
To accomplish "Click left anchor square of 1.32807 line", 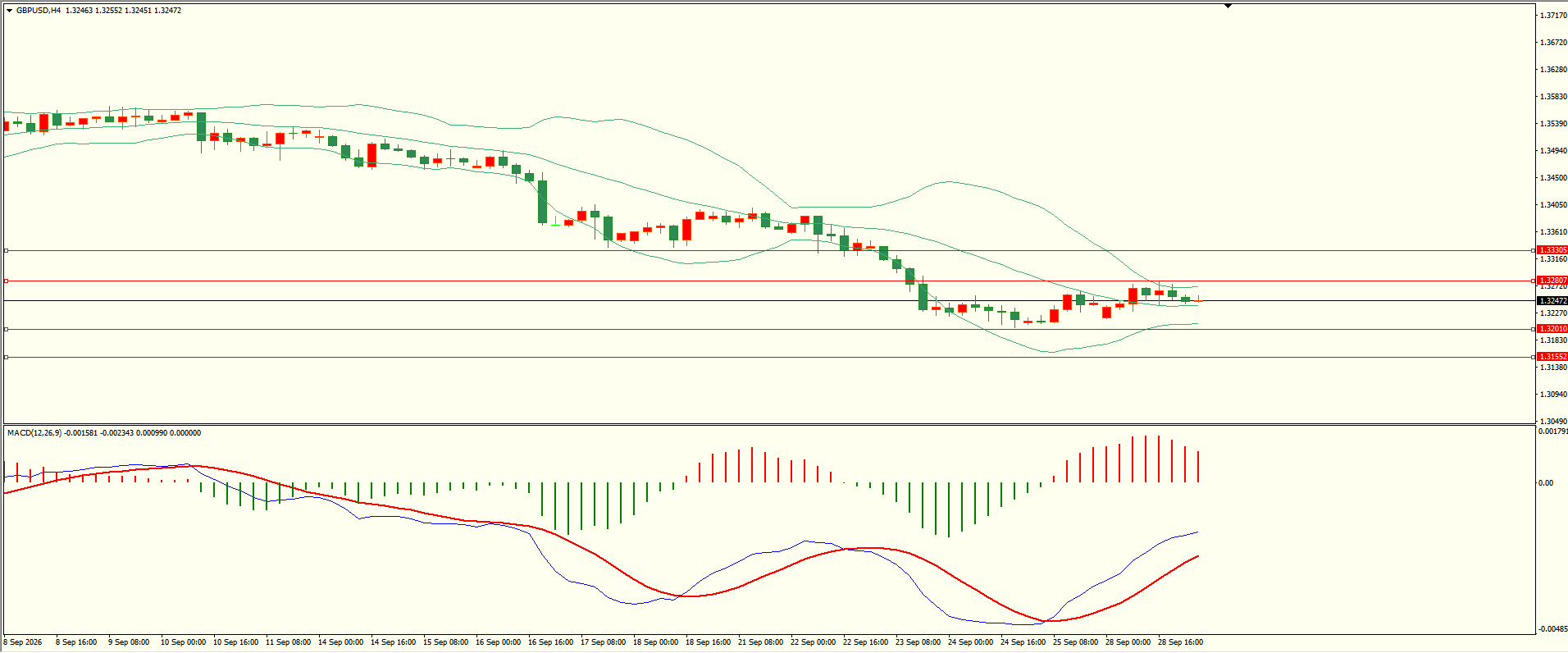I will 7,281.
